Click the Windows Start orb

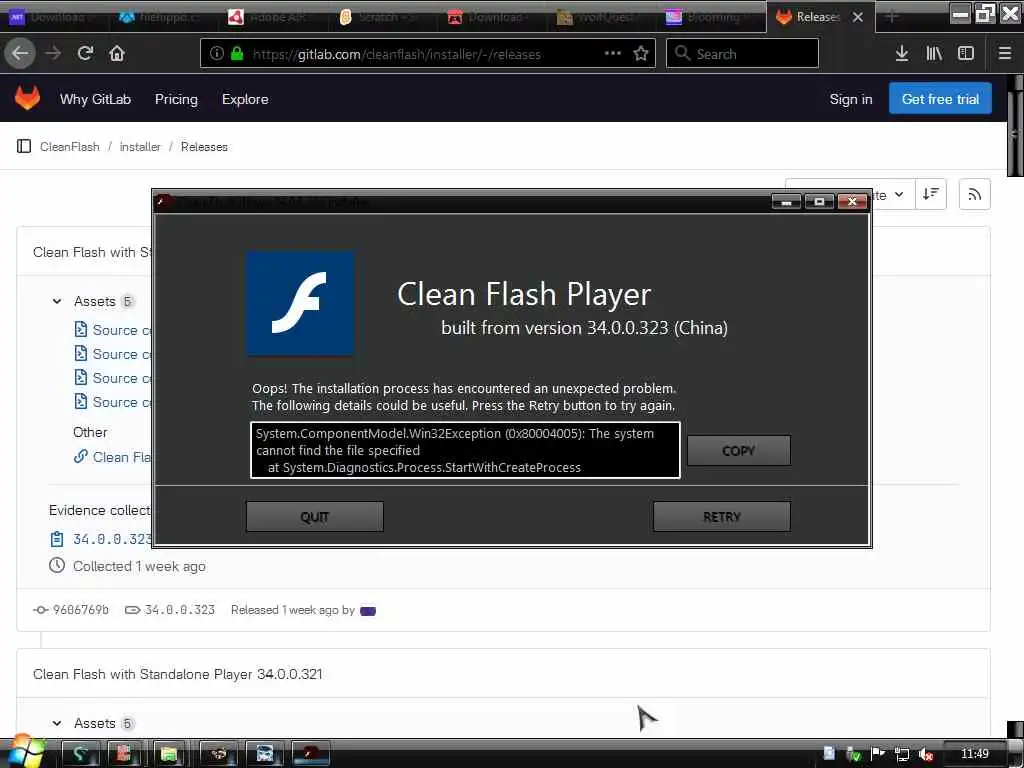pos(25,752)
